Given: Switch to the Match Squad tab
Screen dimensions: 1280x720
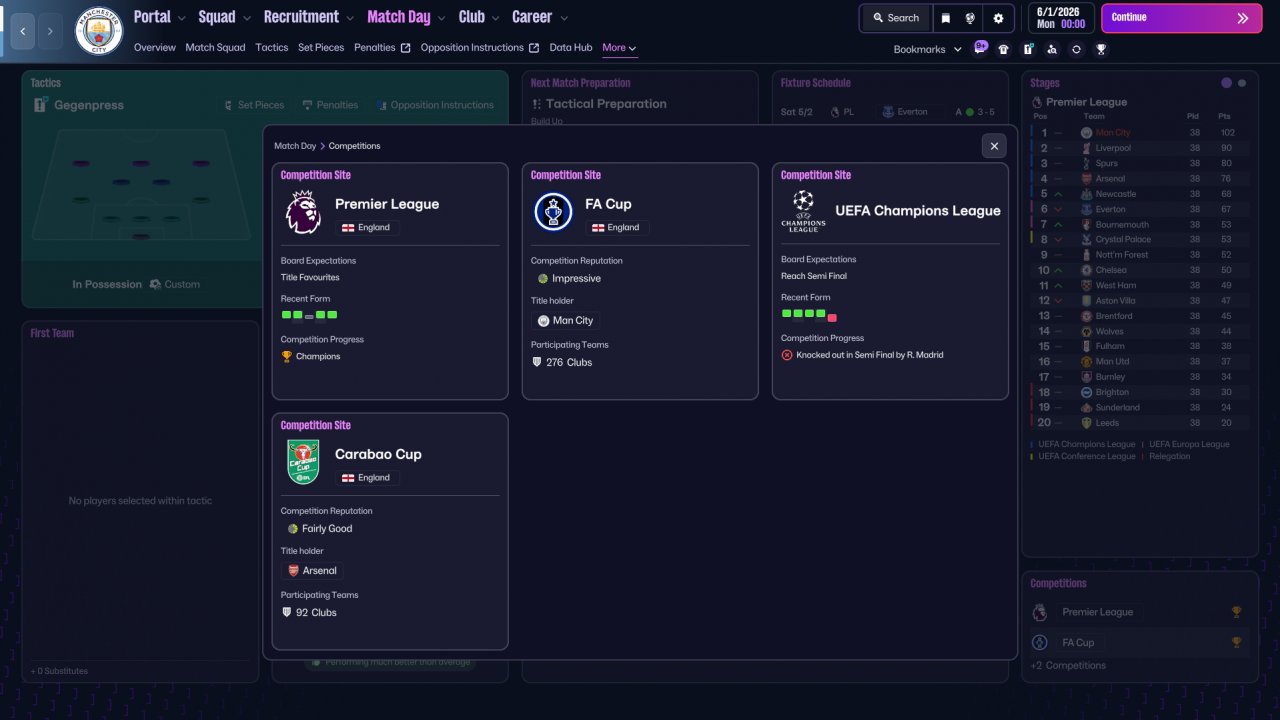Looking at the screenshot, I should (x=215, y=47).
